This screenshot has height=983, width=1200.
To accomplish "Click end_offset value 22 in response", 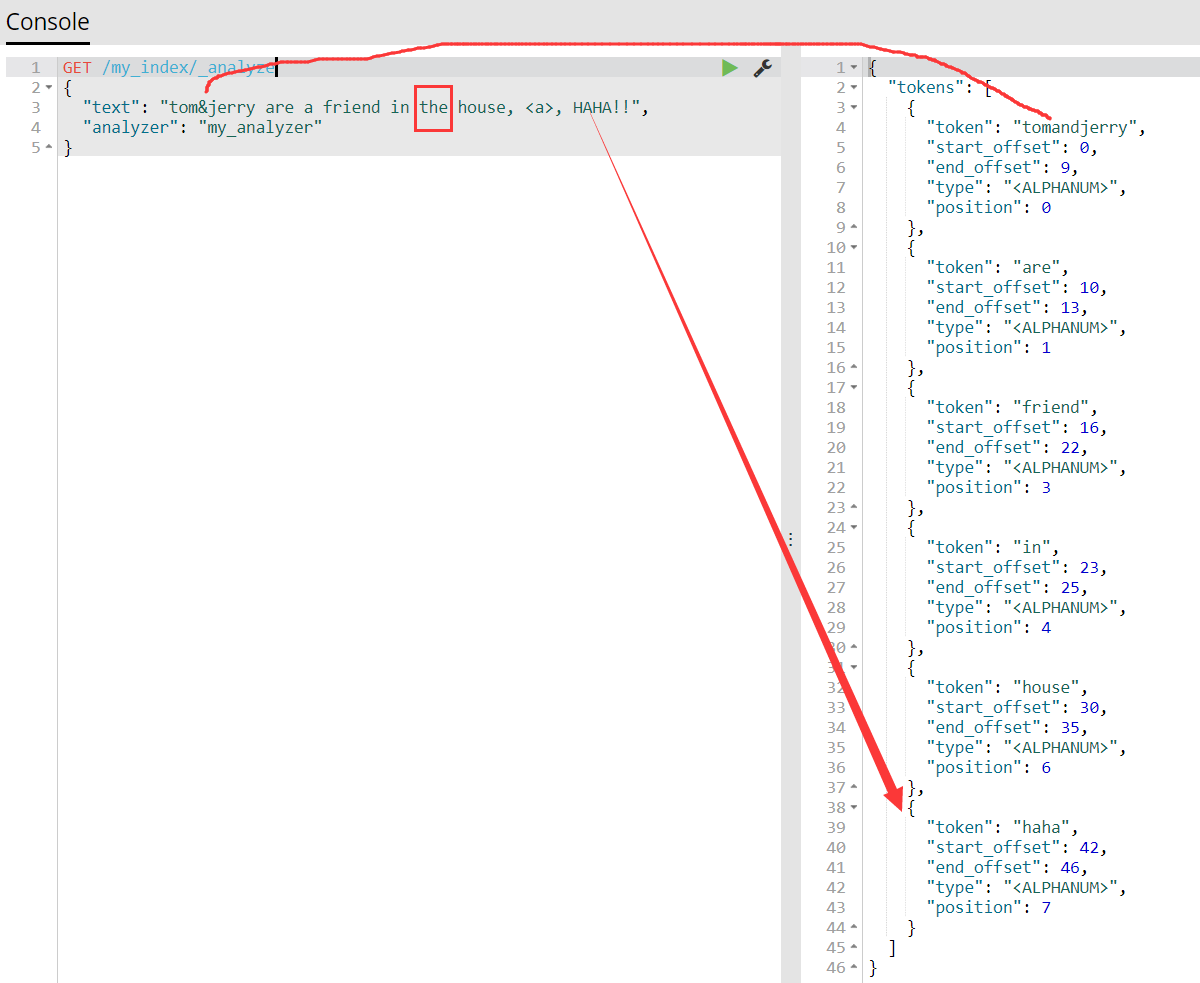I will click(x=1071, y=447).
